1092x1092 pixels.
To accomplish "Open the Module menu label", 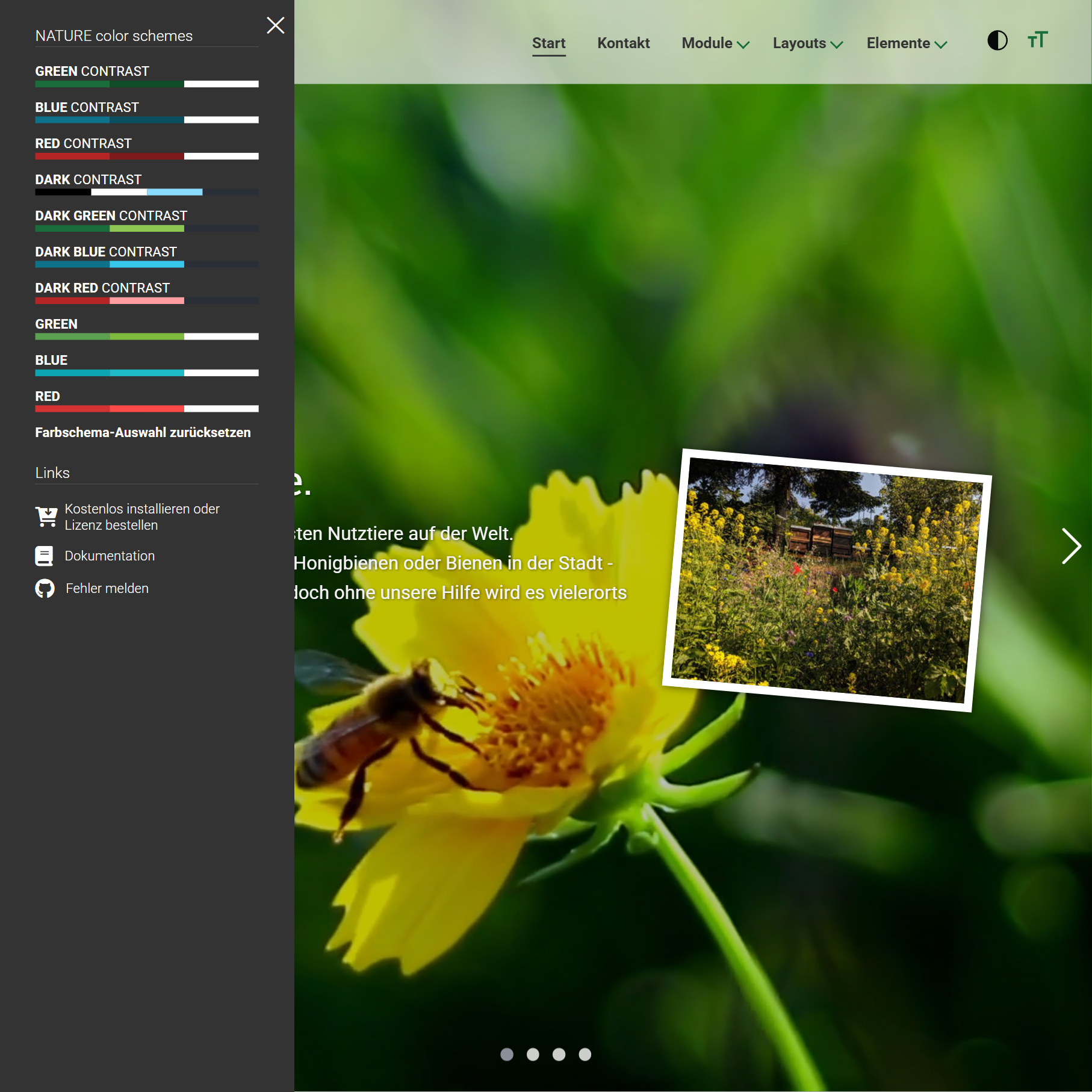I will click(x=707, y=43).
